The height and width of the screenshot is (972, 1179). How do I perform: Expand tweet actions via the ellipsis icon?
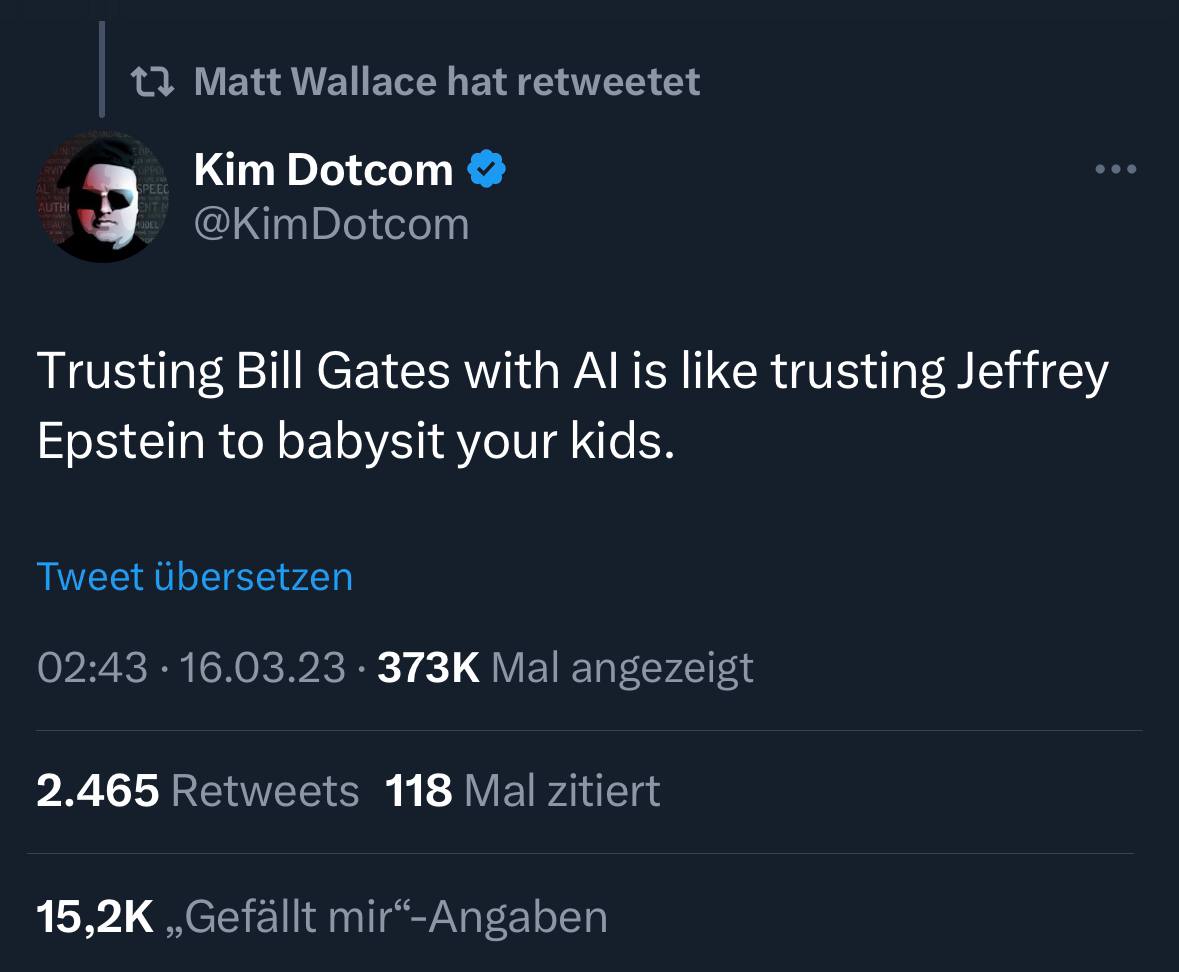click(1115, 170)
